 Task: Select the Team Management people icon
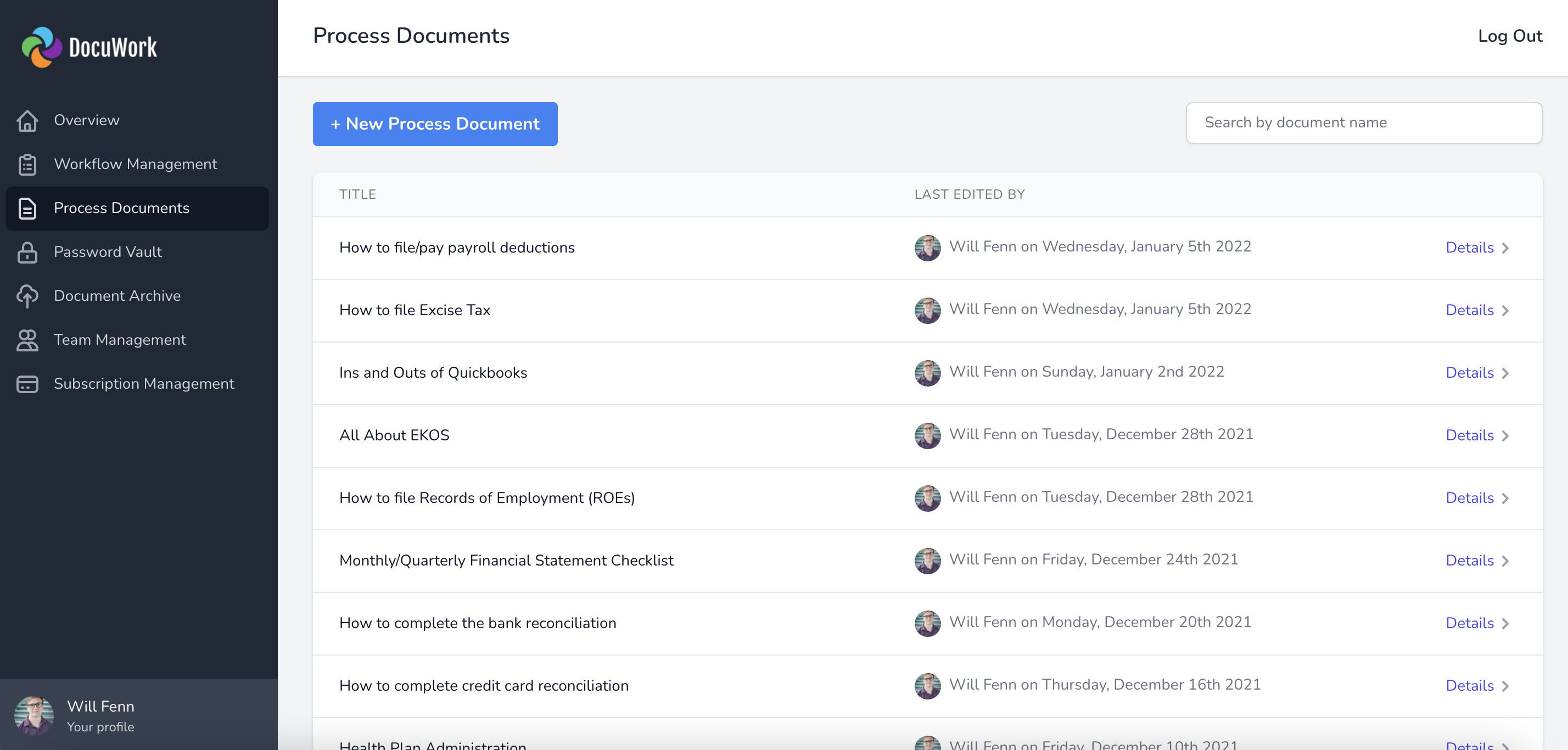[27, 340]
